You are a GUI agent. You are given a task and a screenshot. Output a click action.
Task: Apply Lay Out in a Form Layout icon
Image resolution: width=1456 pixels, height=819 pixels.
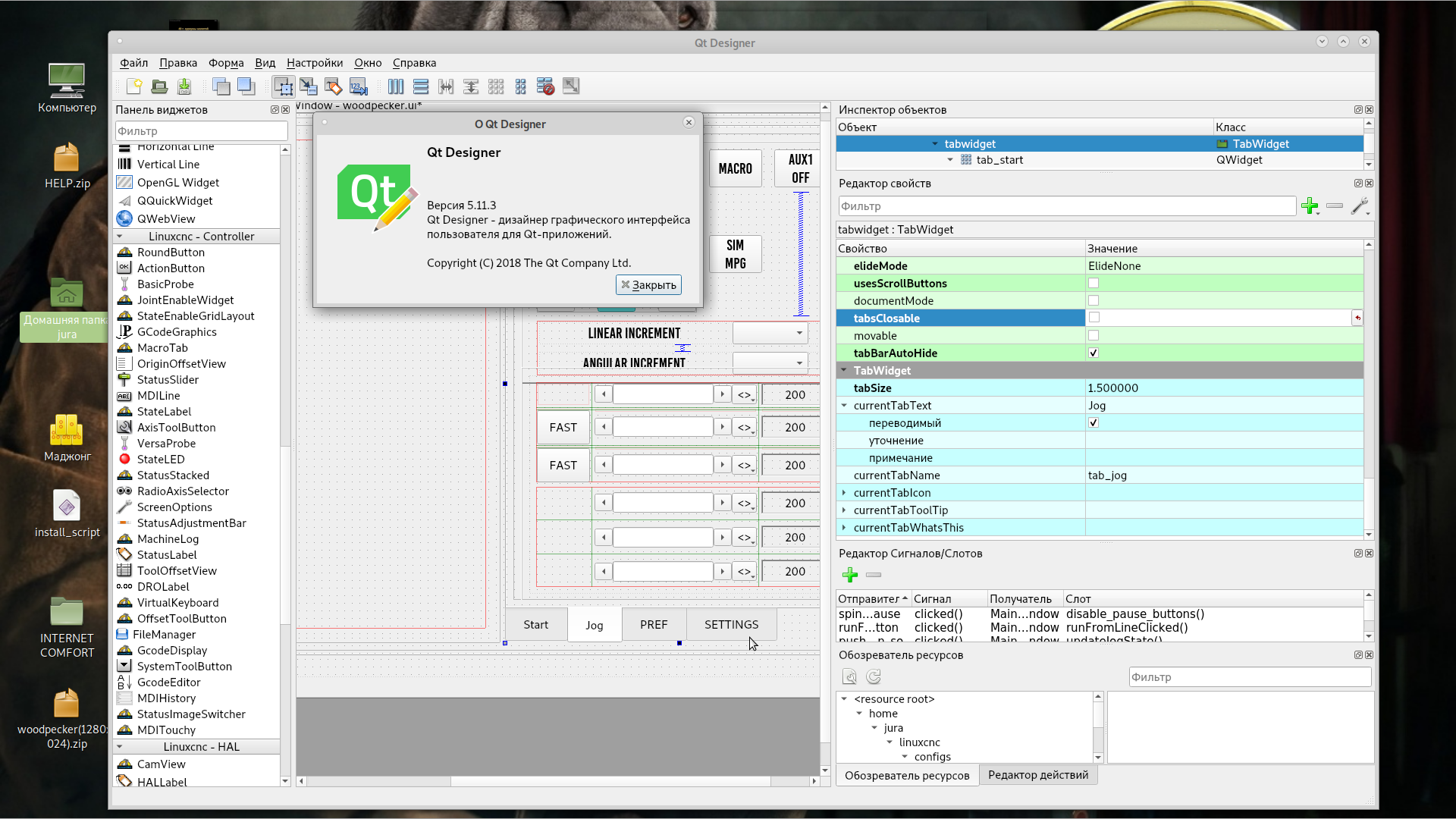[x=521, y=86]
